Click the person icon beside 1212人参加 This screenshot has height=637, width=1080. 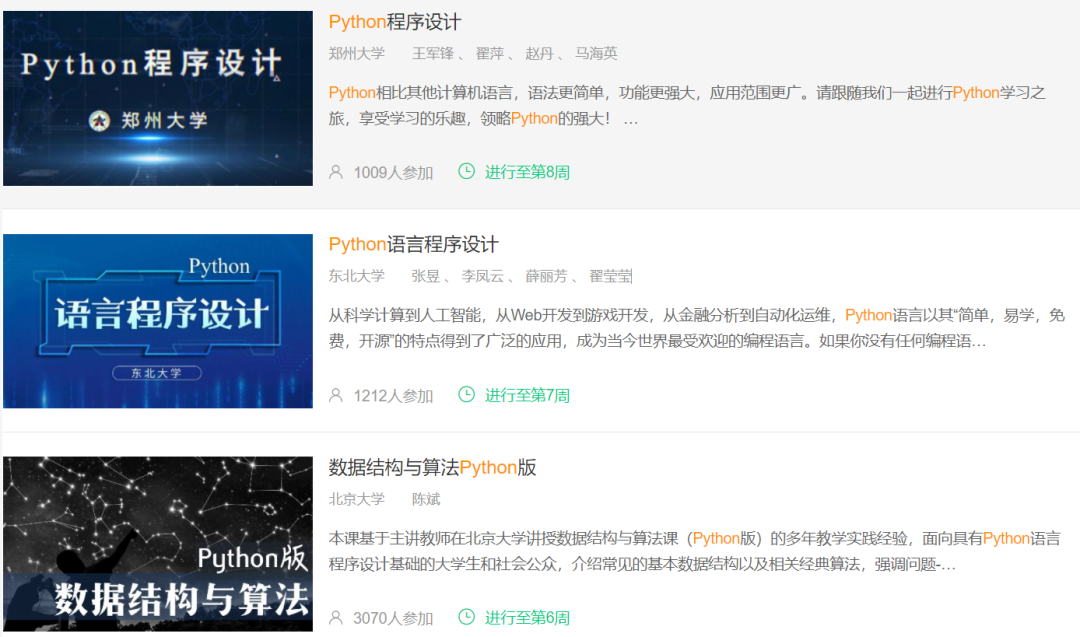coord(335,395)
